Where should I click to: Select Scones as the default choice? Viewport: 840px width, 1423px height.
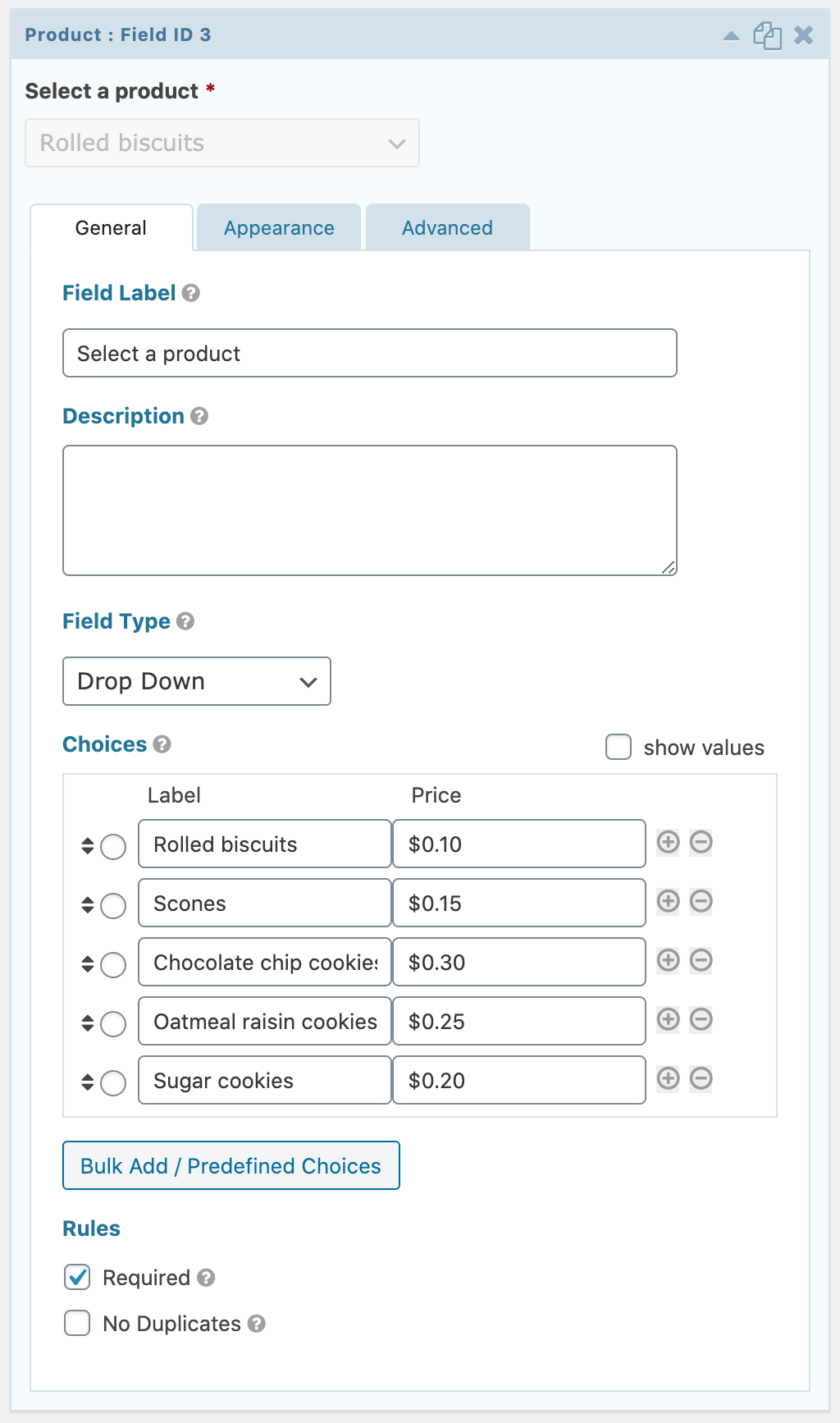point(112,906)
